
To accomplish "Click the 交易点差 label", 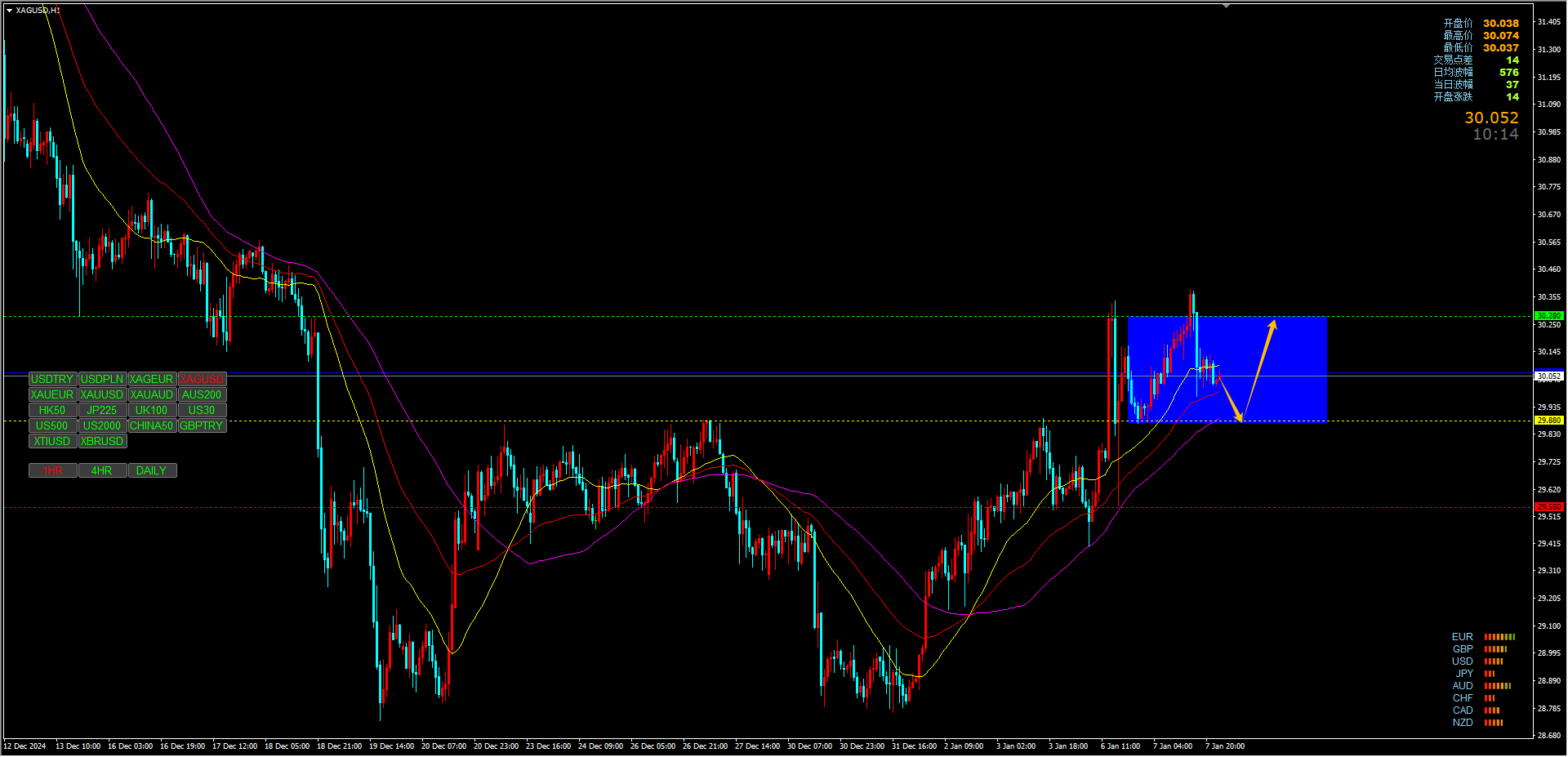I will [x=1453, y=60].
